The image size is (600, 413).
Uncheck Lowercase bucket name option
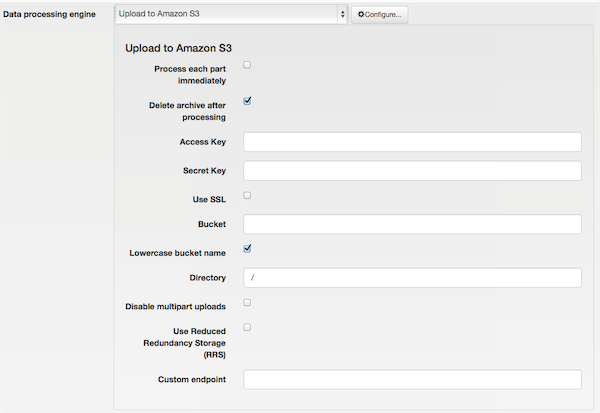click(247, 249)
